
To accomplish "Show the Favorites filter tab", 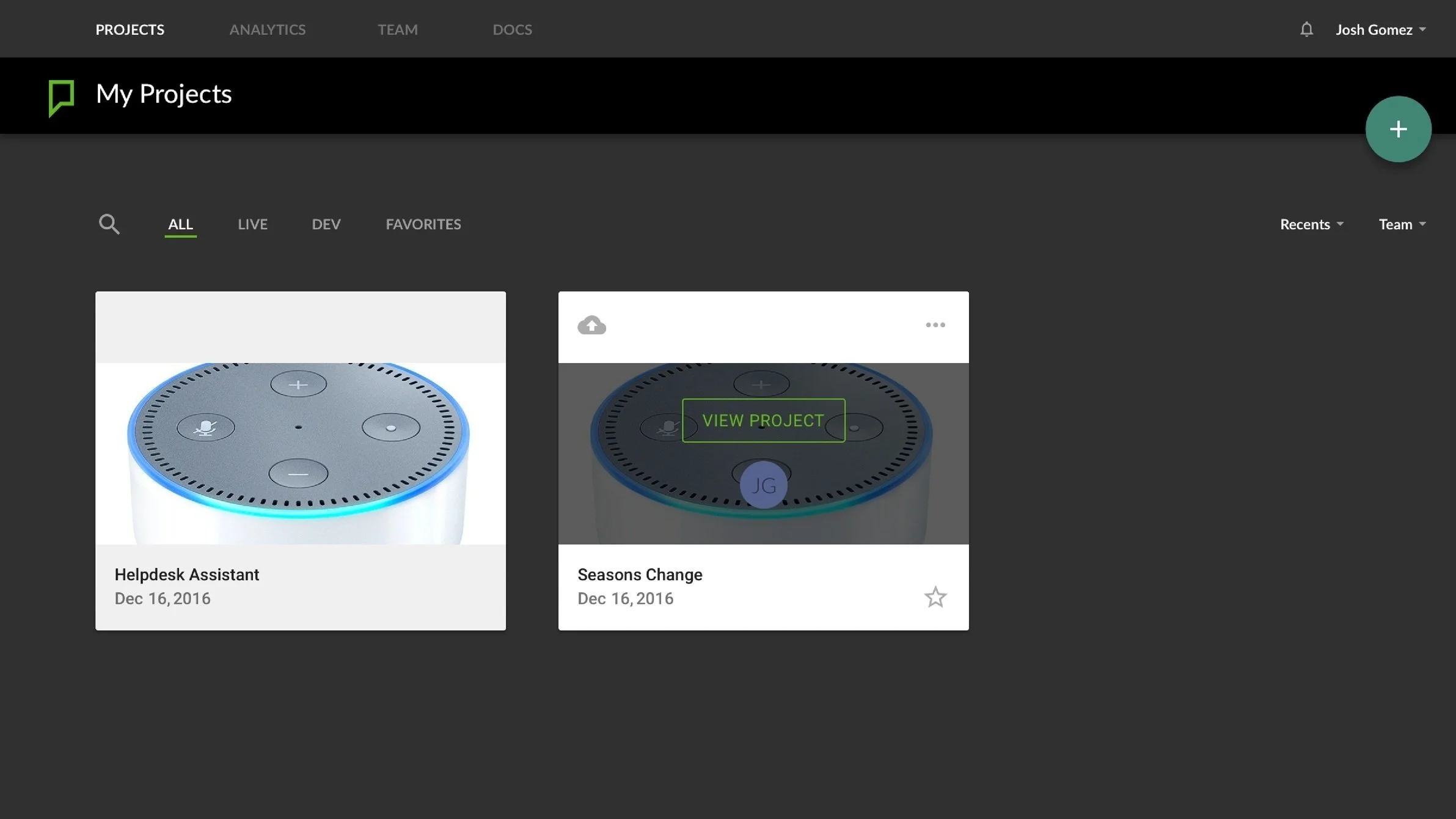I will 423,224.
